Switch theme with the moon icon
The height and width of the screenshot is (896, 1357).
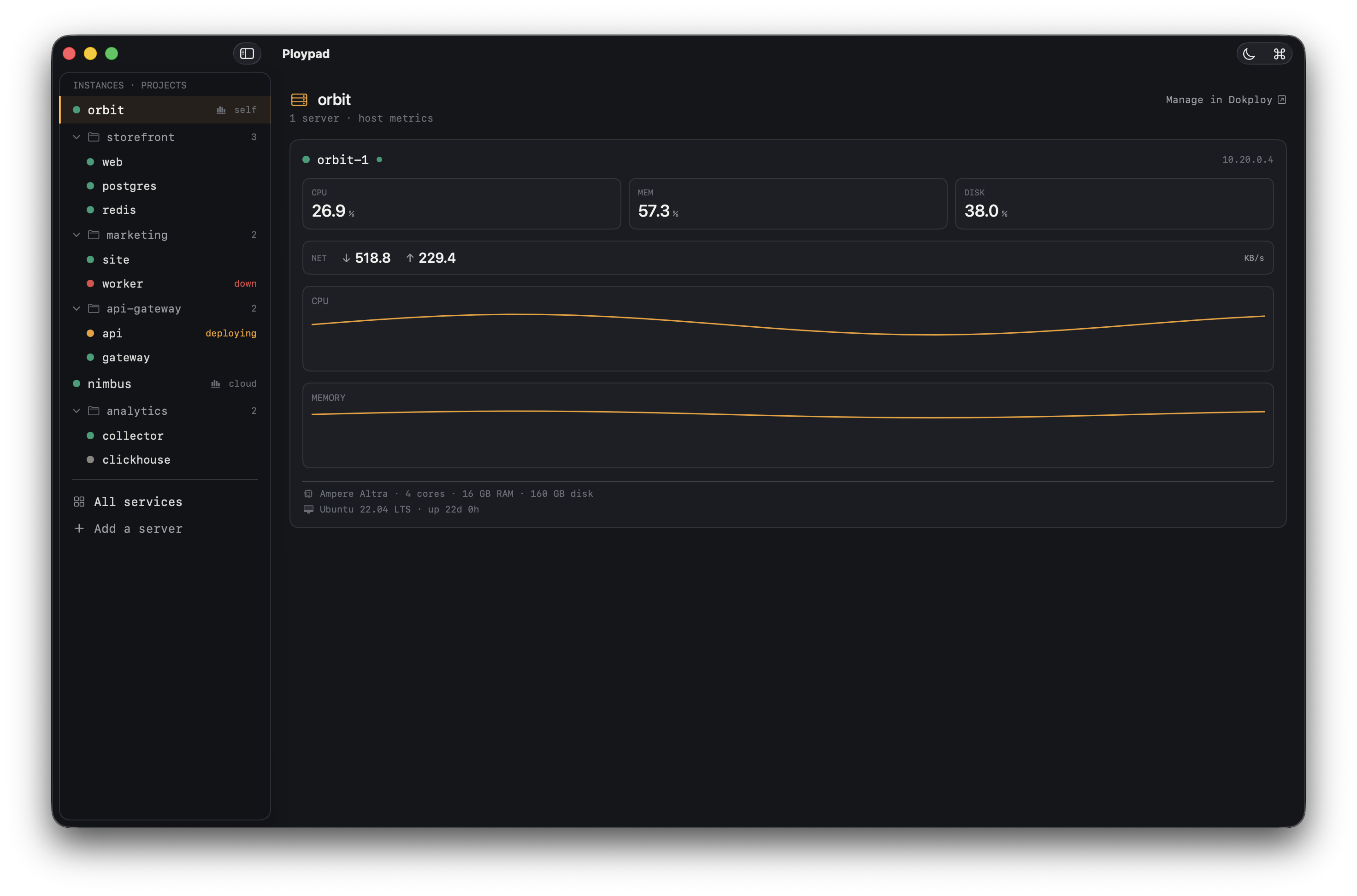coord(1248,54)
